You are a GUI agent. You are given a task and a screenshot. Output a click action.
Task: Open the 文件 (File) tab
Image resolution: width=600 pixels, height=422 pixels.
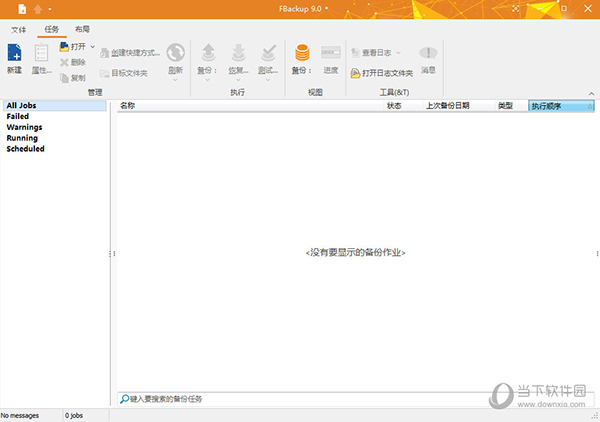coord(18,29)
